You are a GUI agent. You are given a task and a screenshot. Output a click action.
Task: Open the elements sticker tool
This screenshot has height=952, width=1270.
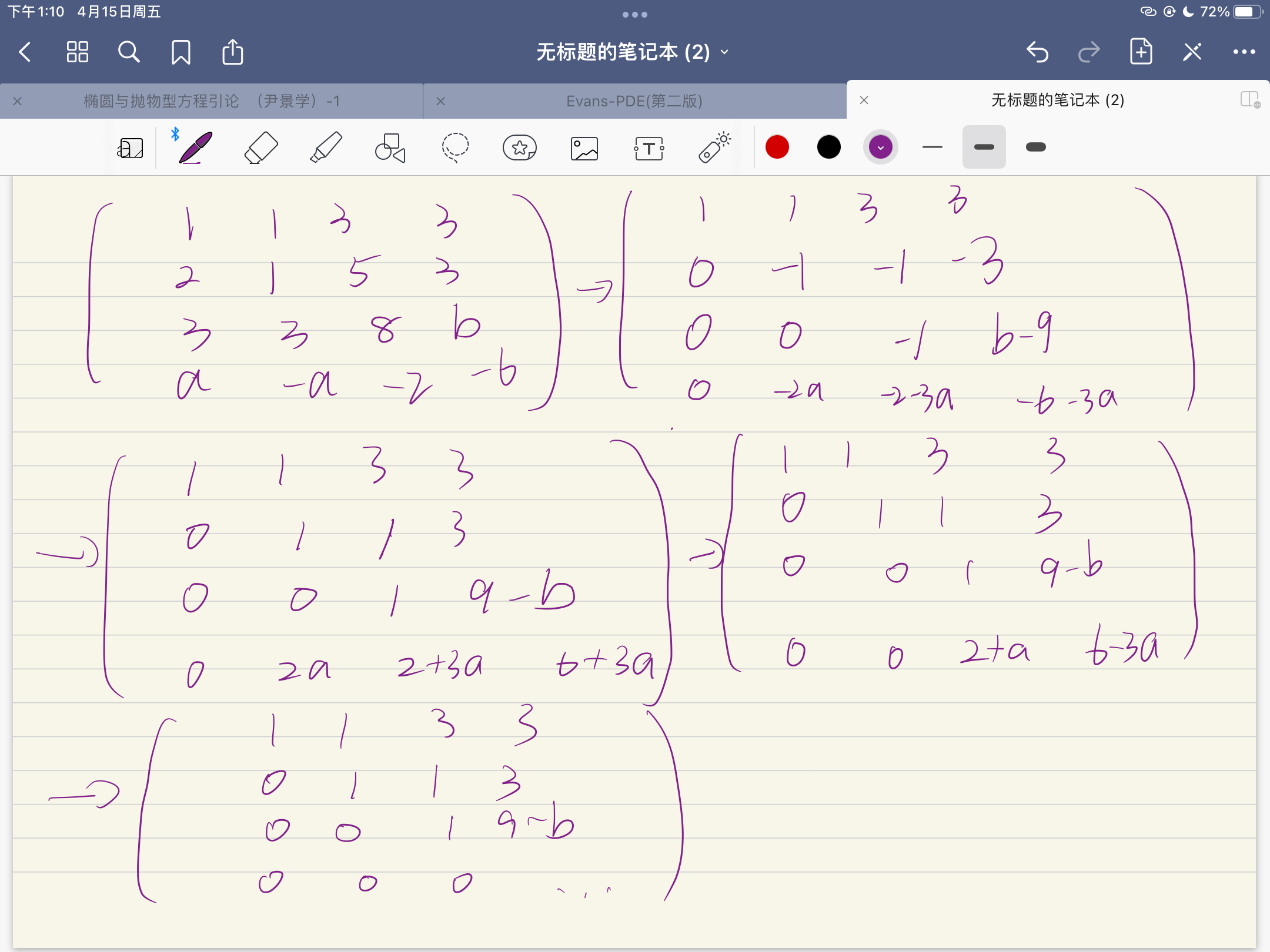[520, 148]
